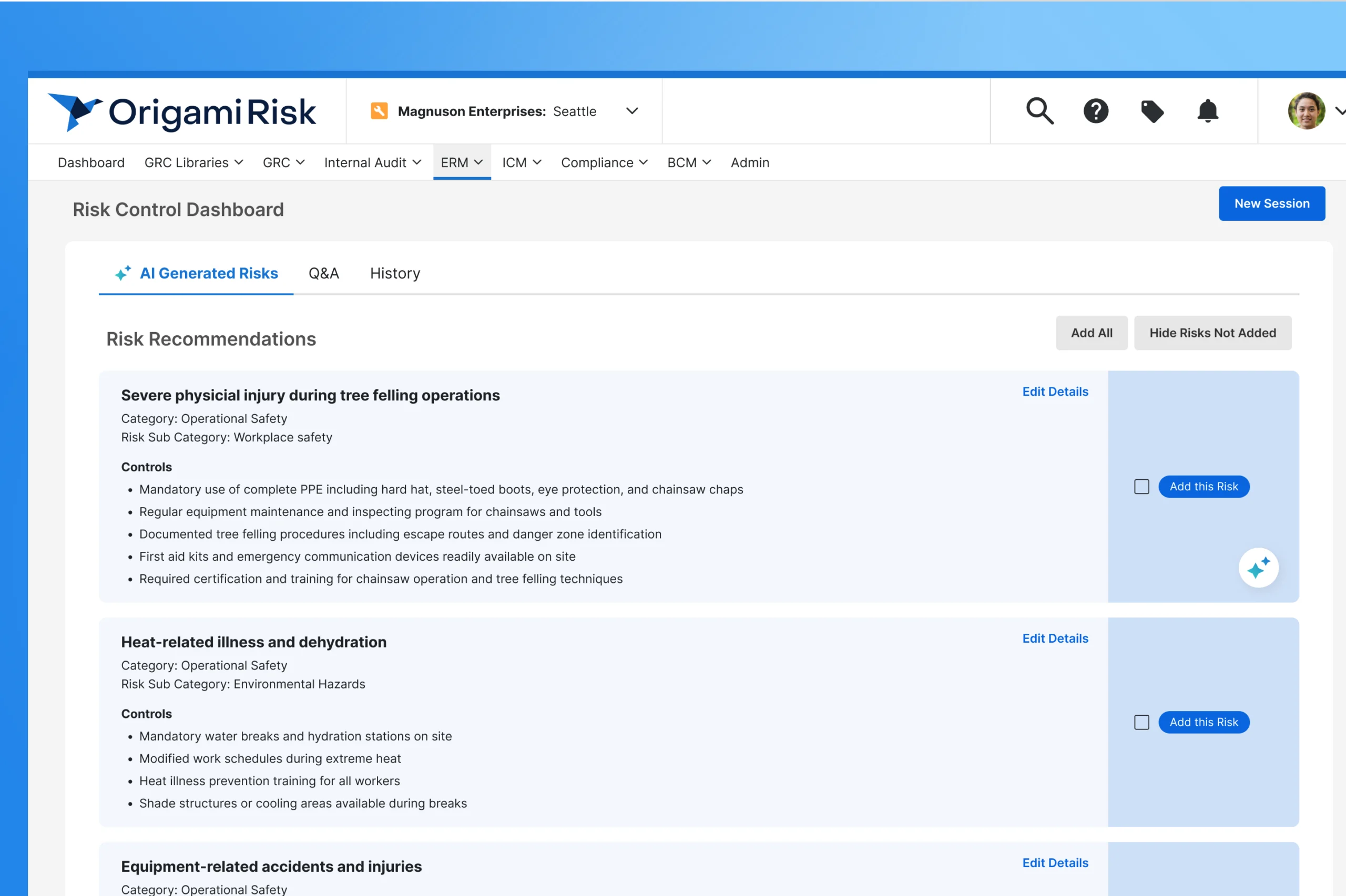Open the Compliance menu

pos(604,162)
